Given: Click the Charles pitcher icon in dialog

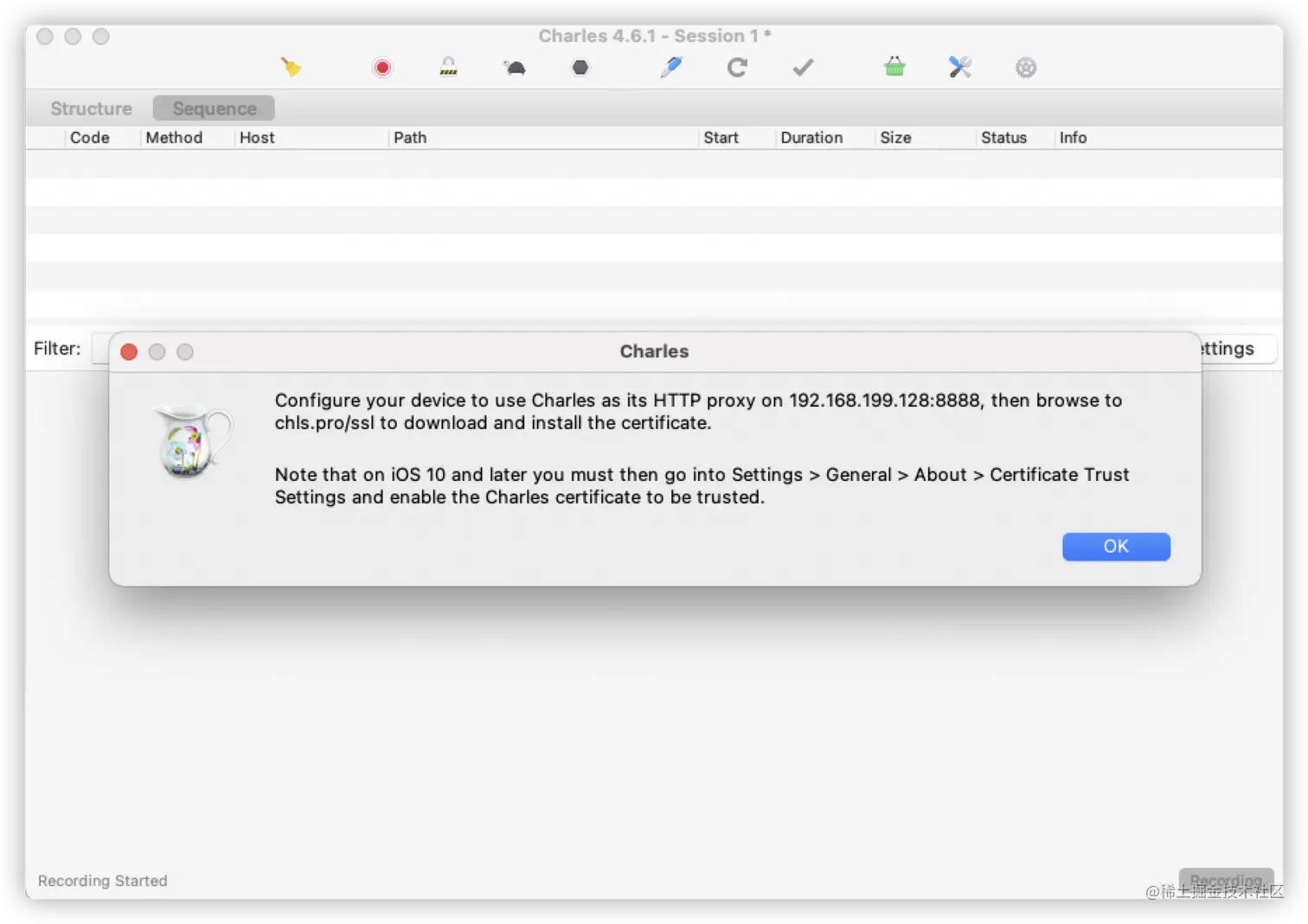Looking at the screenshot, I should [x=191, y=440].
